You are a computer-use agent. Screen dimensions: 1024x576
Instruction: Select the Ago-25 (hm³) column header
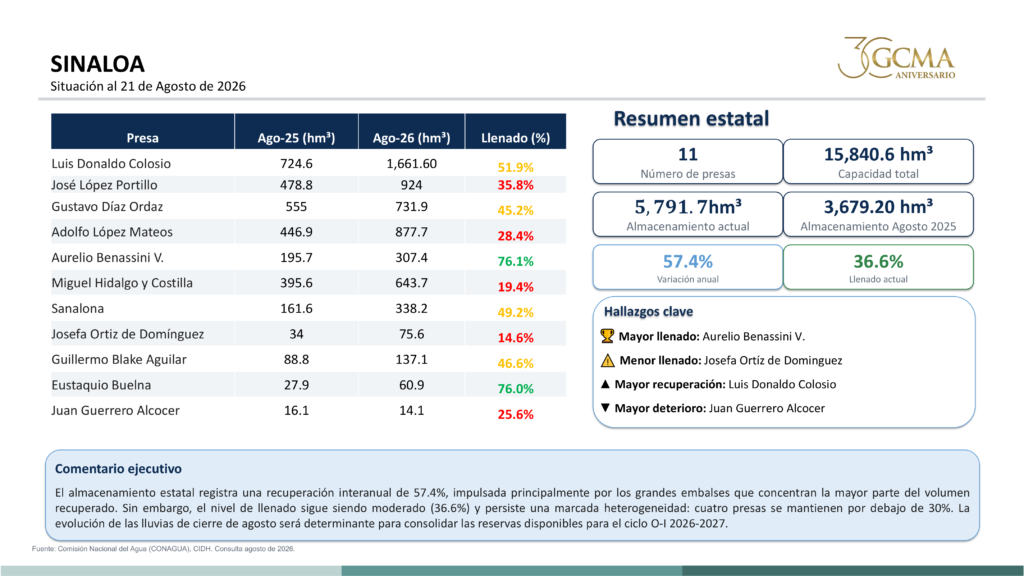click(296, 131)
